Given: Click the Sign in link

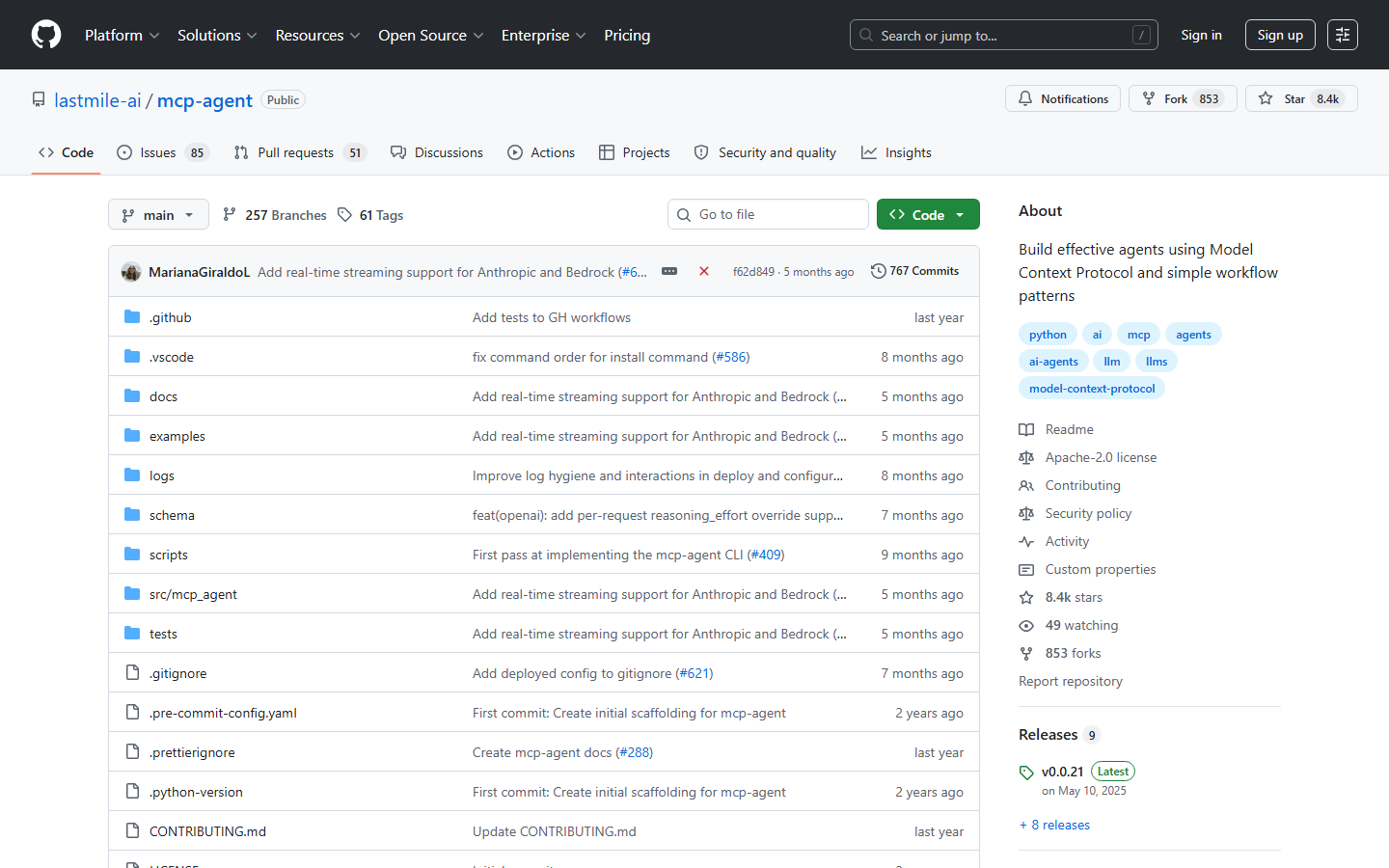Looking at the screenshot, I should (1201, 35).
